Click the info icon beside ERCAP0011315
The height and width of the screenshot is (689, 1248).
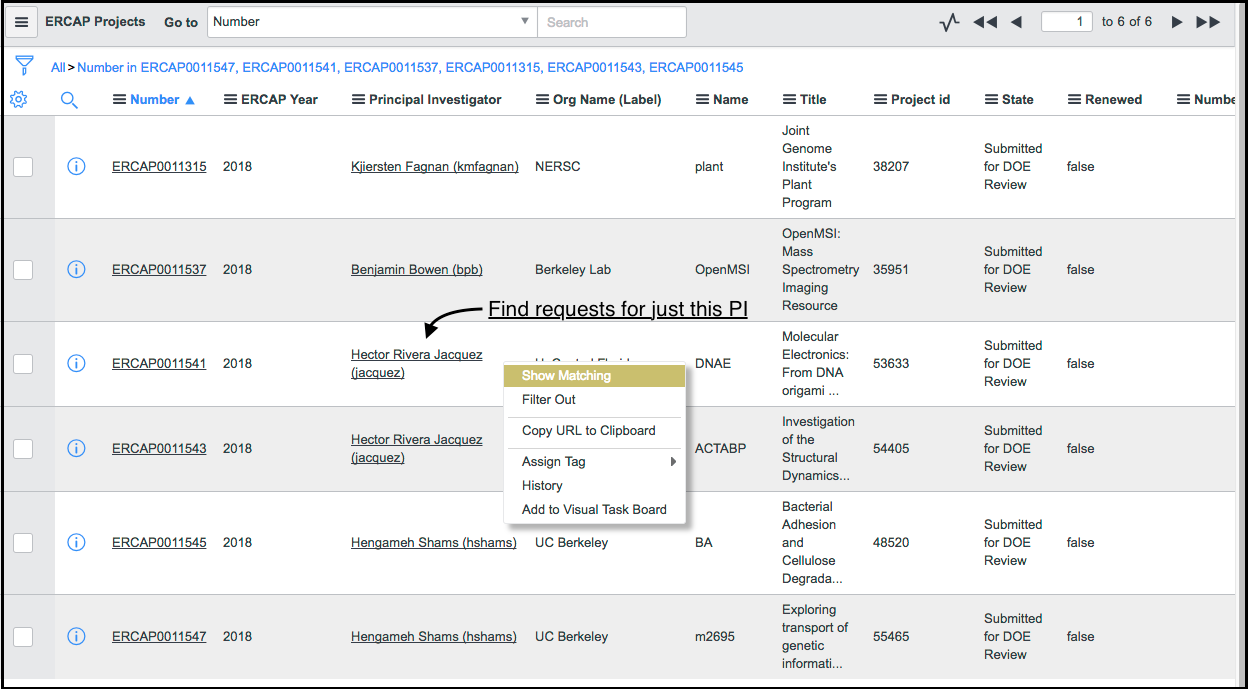(x=77, y=166)
